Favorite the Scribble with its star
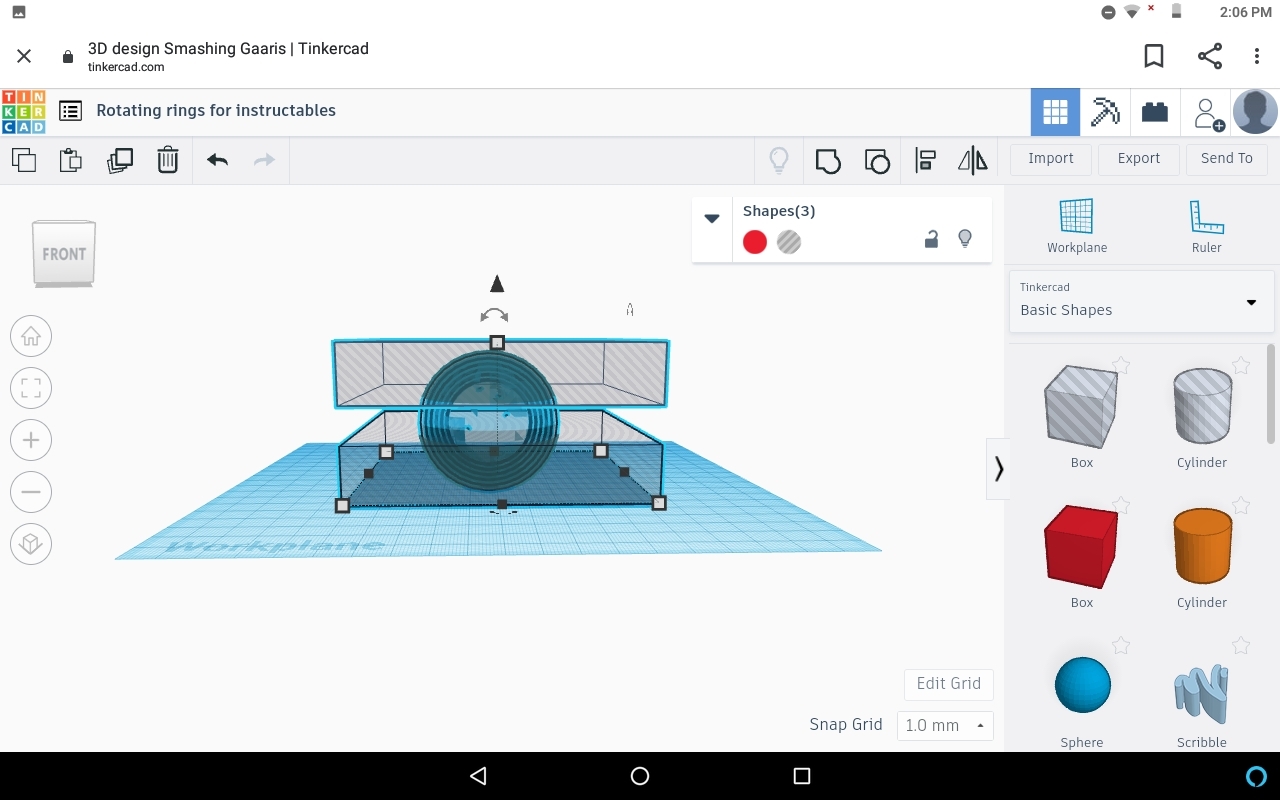Image resolution: width=1280 pixels, height=800 pixels. [x=1241, y=645]
